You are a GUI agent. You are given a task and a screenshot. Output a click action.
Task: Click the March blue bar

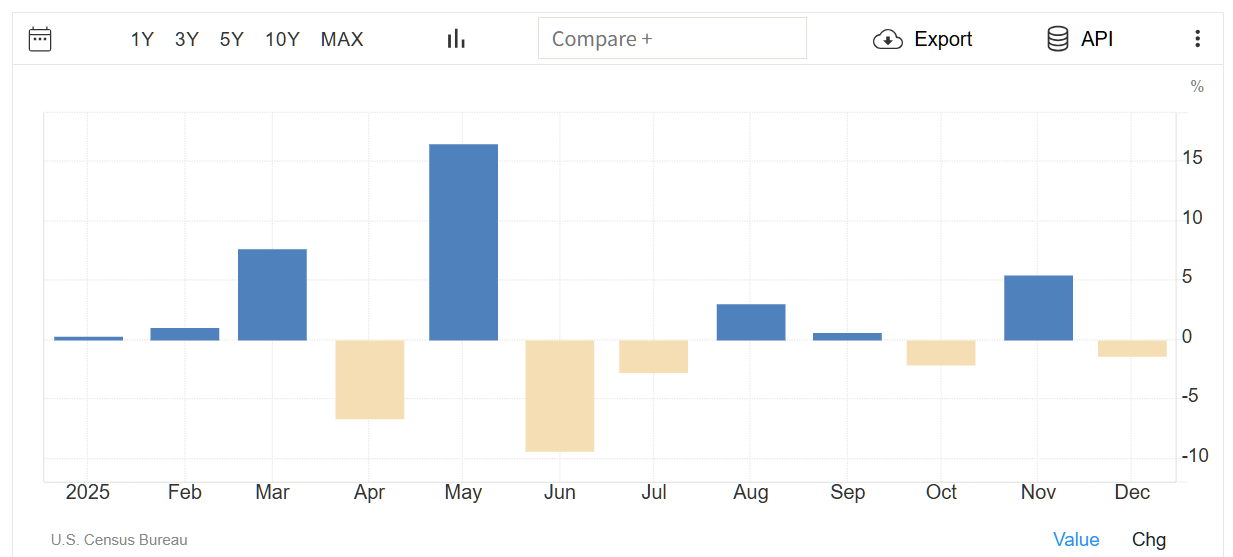click(272, 294)
